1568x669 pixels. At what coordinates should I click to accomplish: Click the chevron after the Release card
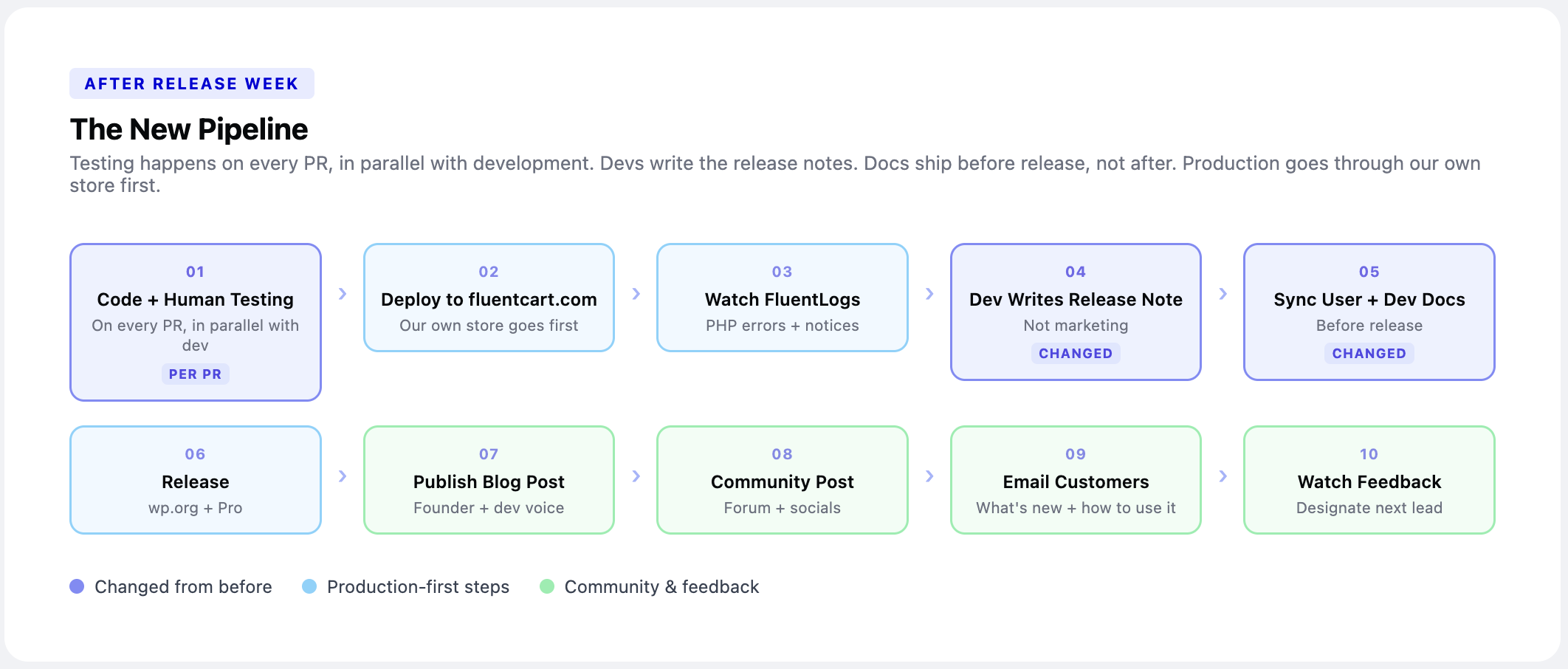pyautogui.click(x=343, y=476)
